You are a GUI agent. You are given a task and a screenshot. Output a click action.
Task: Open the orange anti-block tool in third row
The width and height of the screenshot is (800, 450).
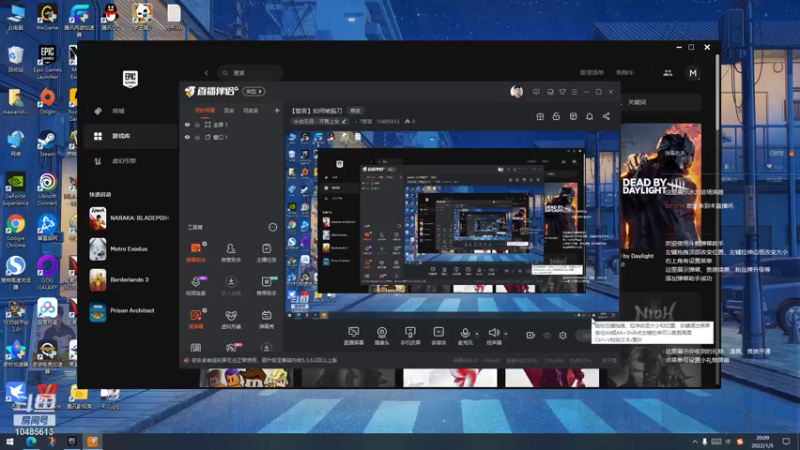pos(196,319)
